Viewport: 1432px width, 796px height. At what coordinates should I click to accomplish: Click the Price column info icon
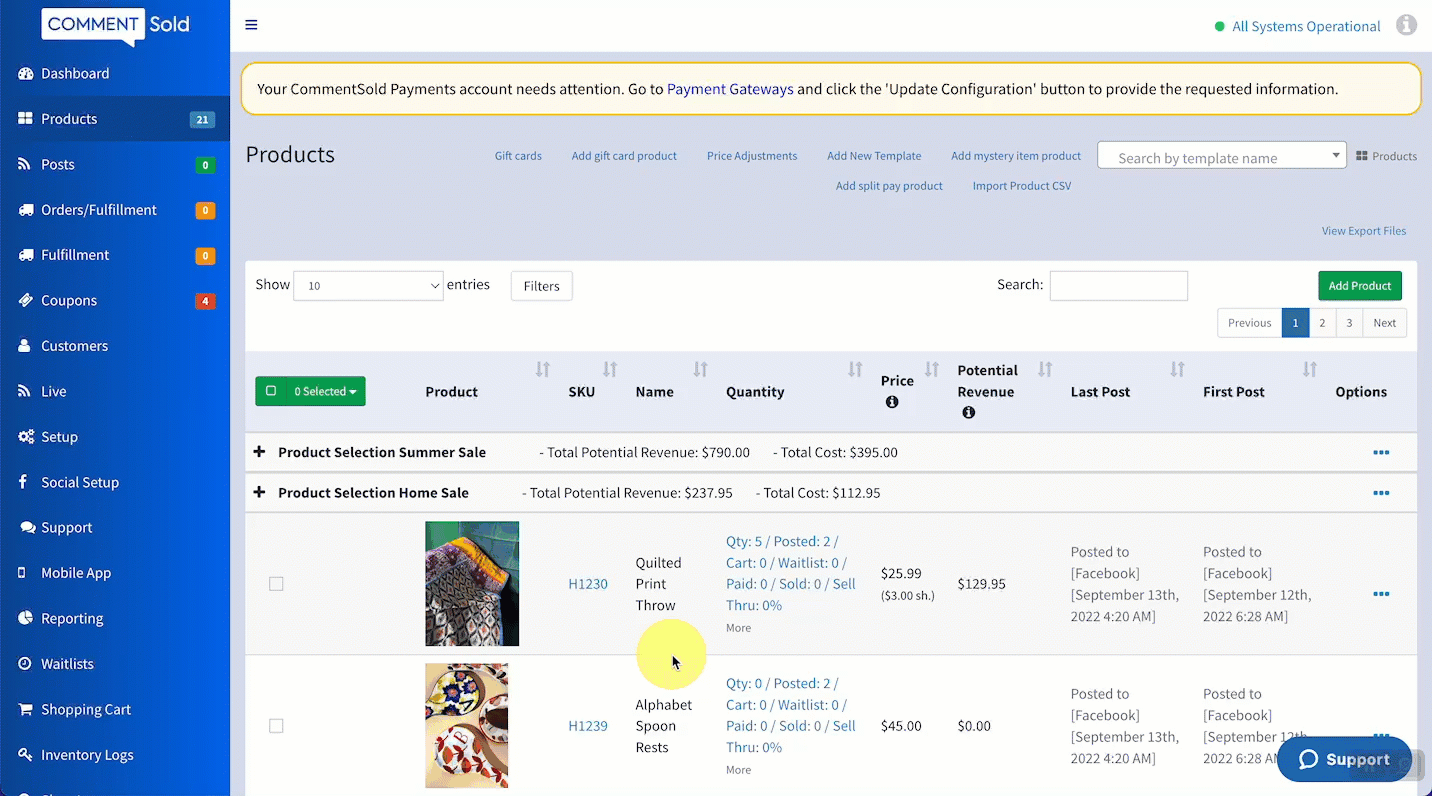coord(892,402)
